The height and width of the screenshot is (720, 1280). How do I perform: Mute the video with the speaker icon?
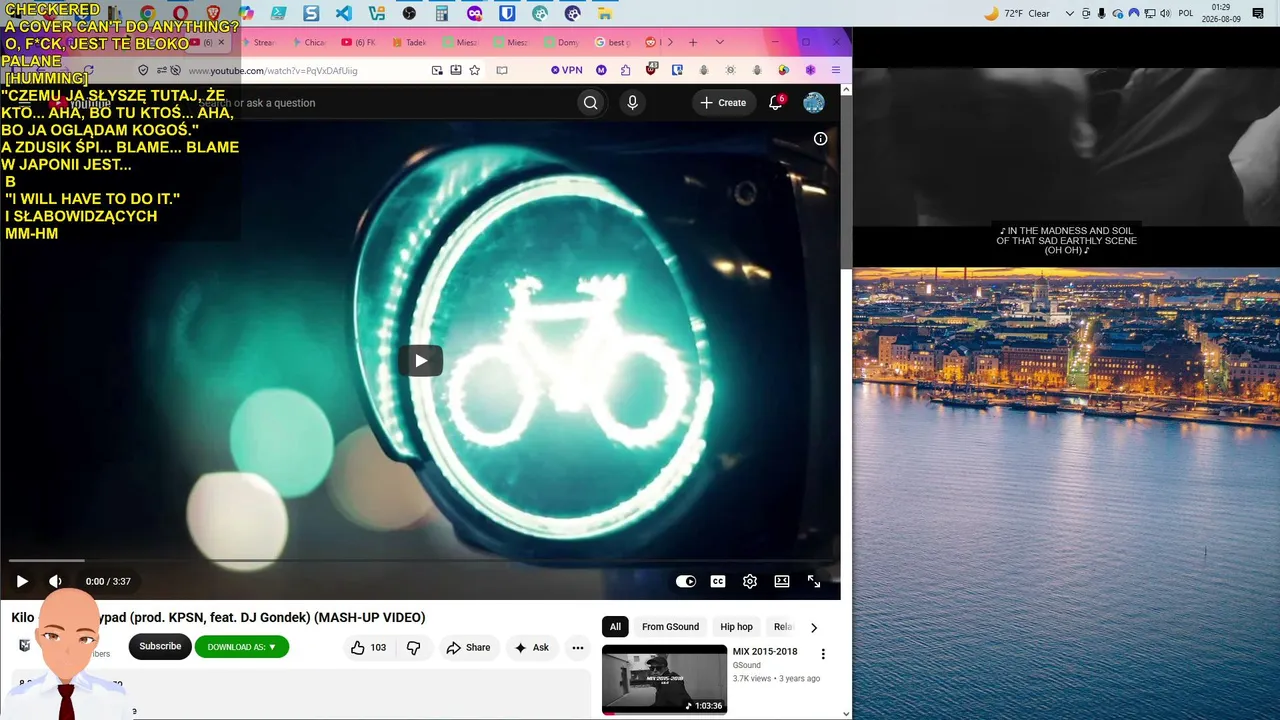tap(55, 581)
